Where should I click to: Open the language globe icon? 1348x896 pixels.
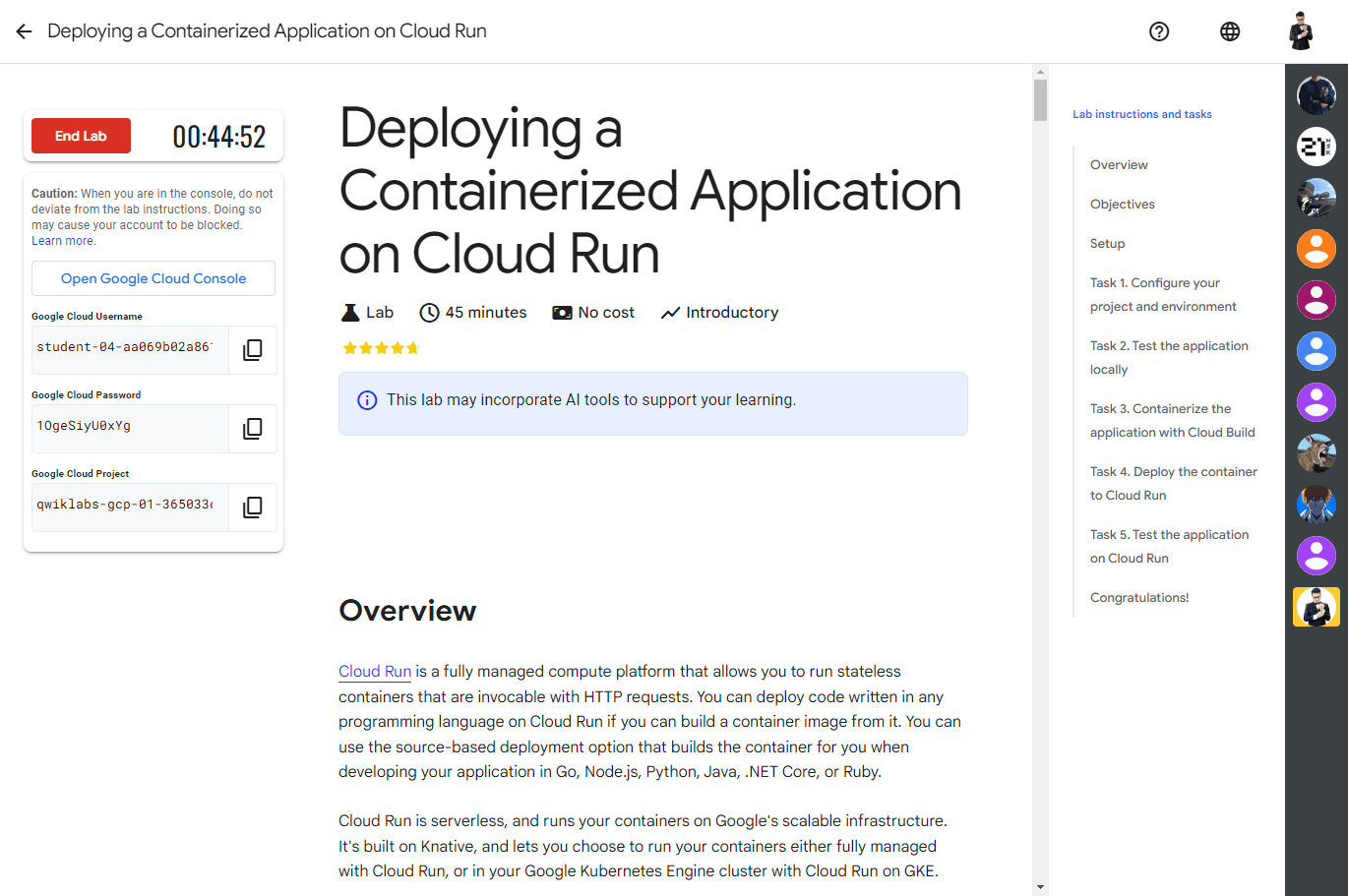[1230, 31]
